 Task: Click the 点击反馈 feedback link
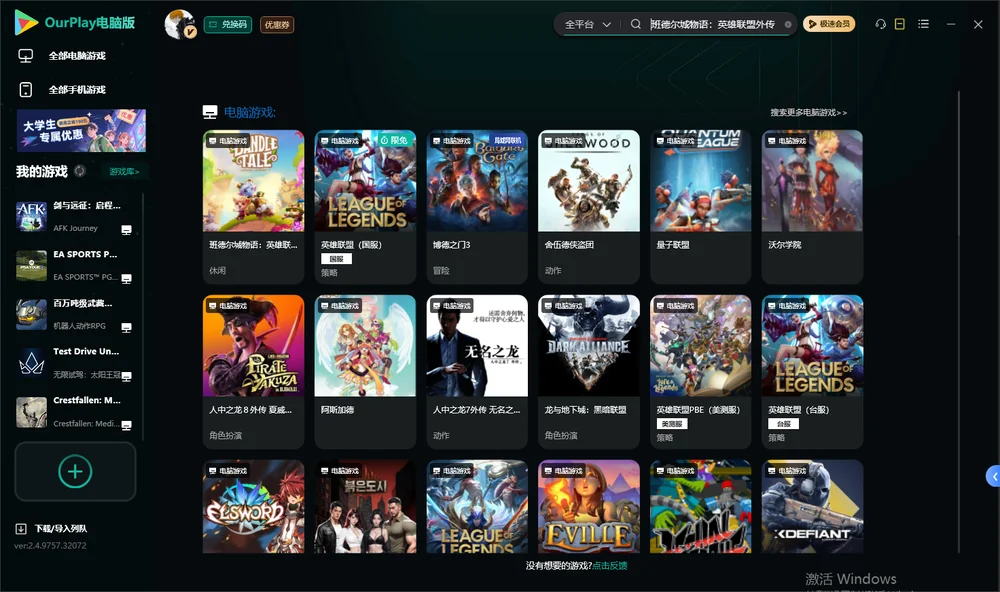[610, 565]
